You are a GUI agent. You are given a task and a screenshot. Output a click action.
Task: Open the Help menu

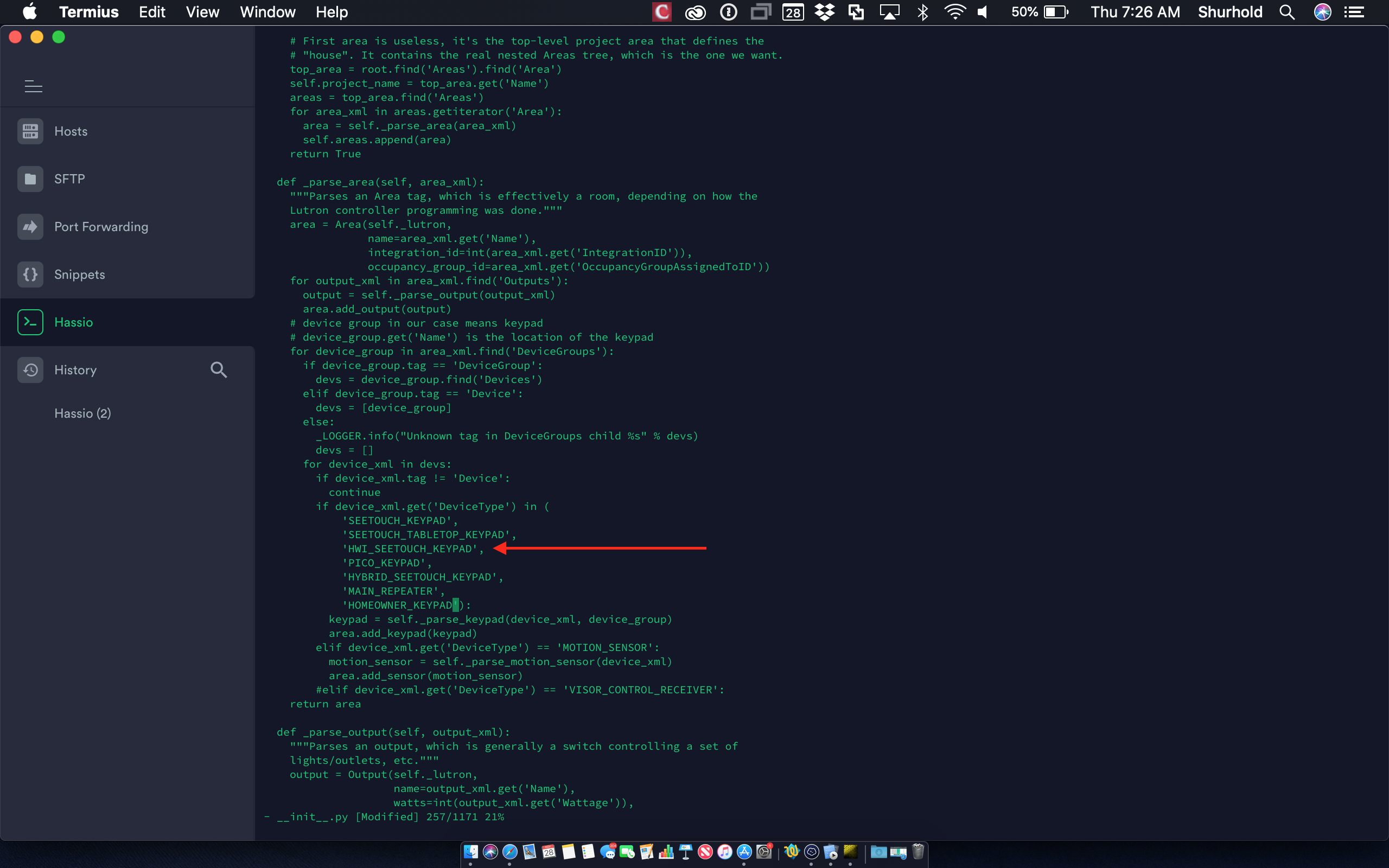coord(331,12)
